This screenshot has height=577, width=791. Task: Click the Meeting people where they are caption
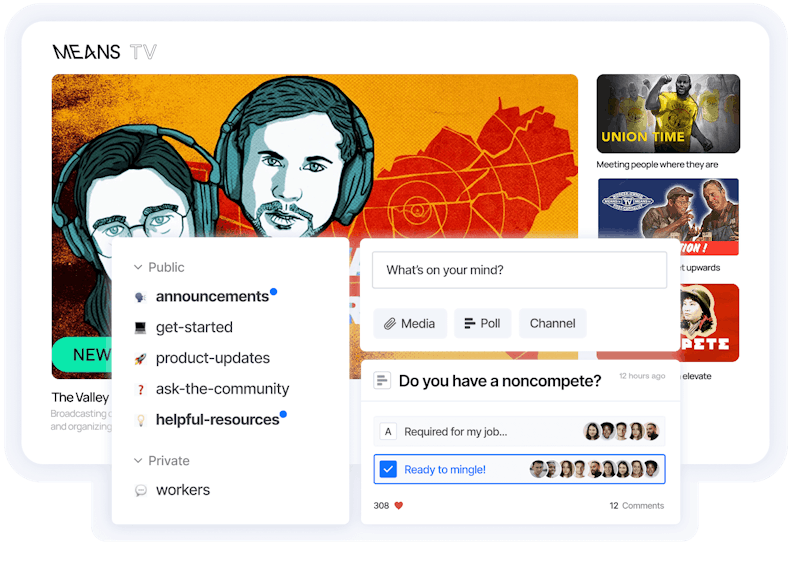pos(657,164)
